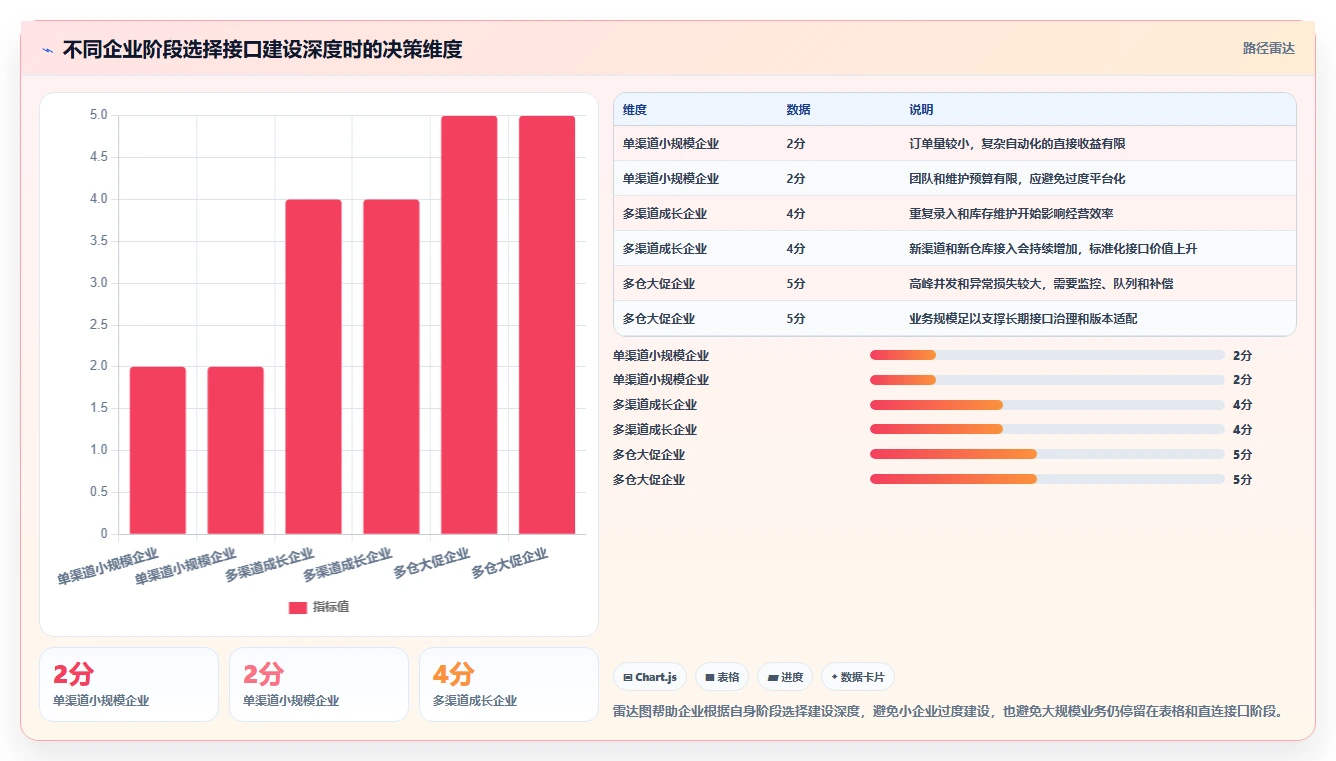The height and width of the screenshot is (761, 1336).
Task: Select cell 订单量较小，复杂自动化的直接收益有限
Action: [x=1017, y=144]
